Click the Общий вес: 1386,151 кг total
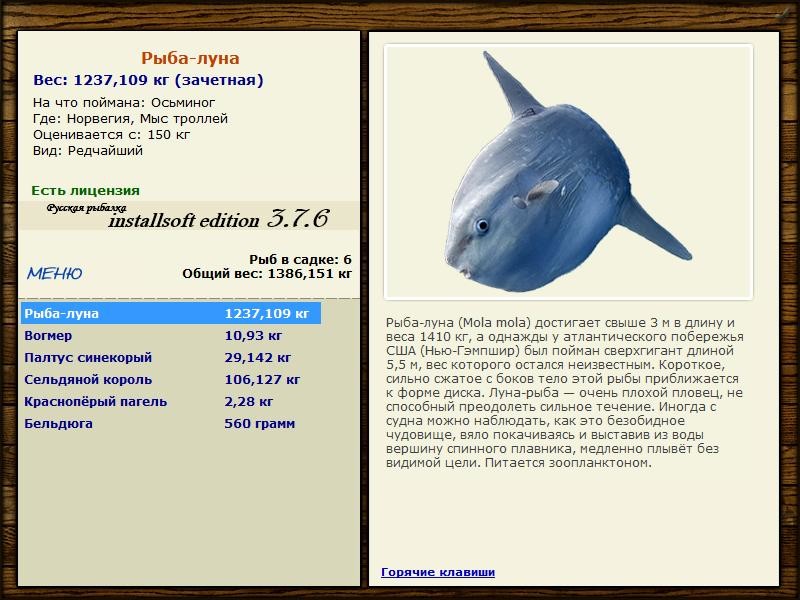 coord(267,273)
